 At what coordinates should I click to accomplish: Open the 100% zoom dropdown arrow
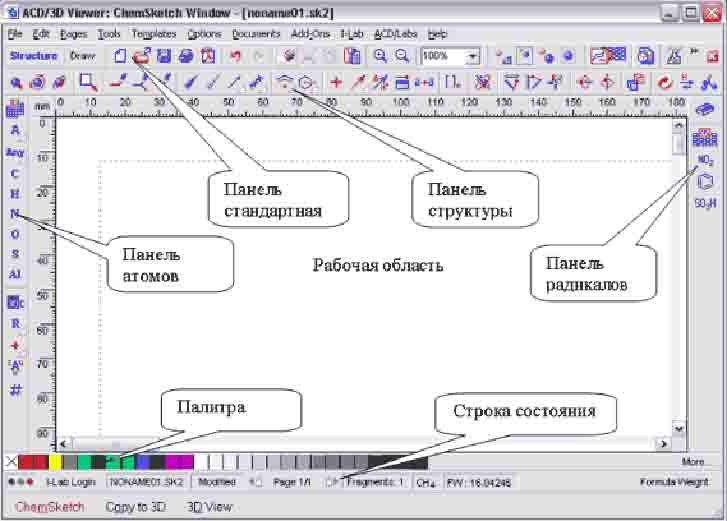tap(472, 57)
